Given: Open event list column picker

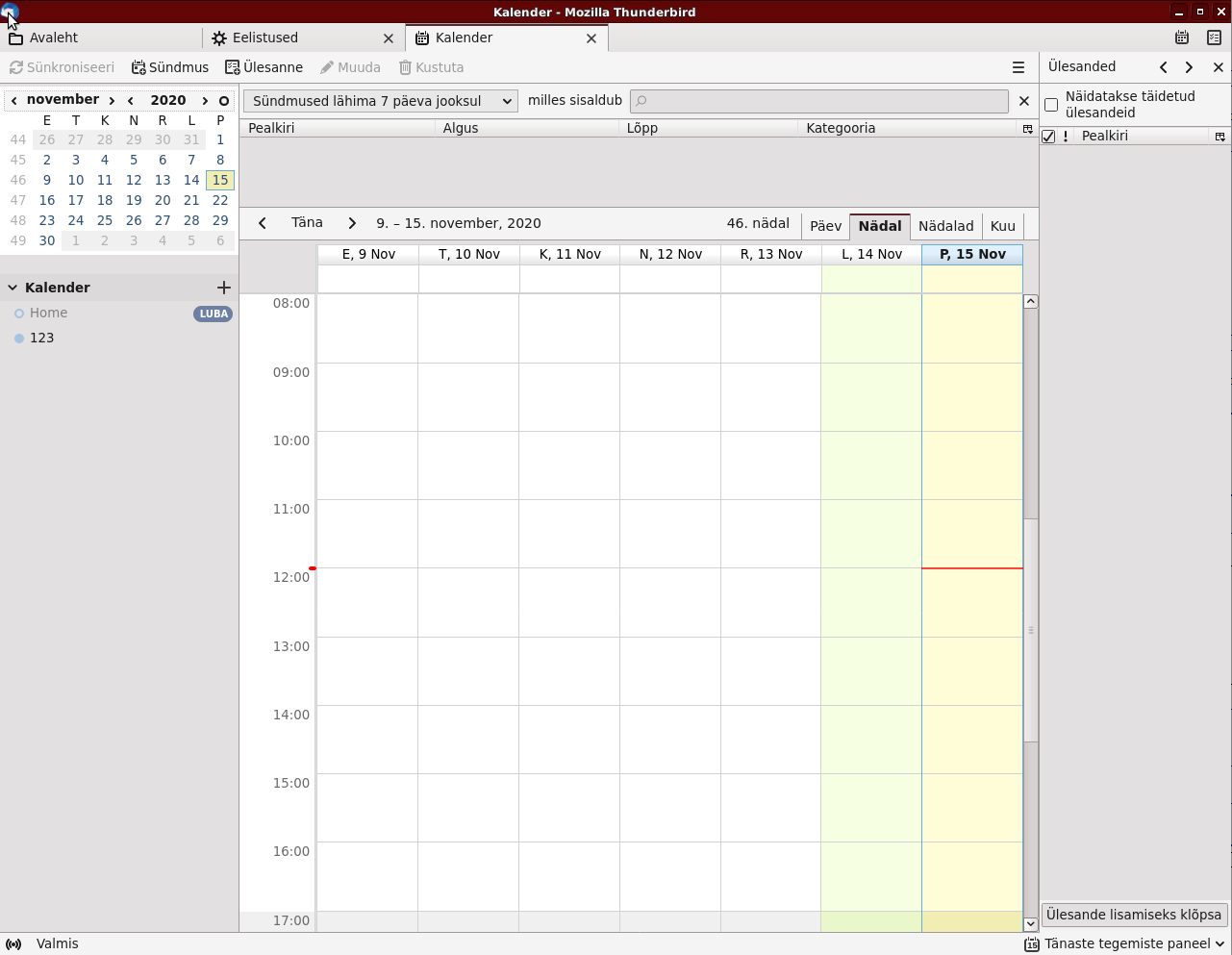Looking at the screenshot, I should tap(1028, 129).
